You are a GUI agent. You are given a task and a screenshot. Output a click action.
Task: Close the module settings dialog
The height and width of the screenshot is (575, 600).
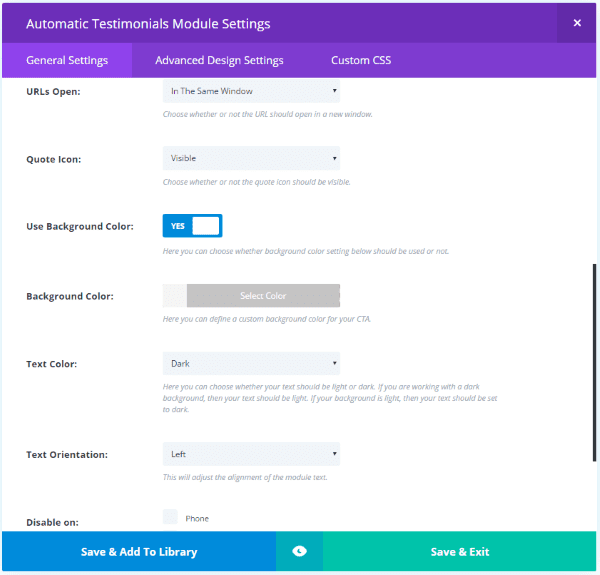coord(577,23)
